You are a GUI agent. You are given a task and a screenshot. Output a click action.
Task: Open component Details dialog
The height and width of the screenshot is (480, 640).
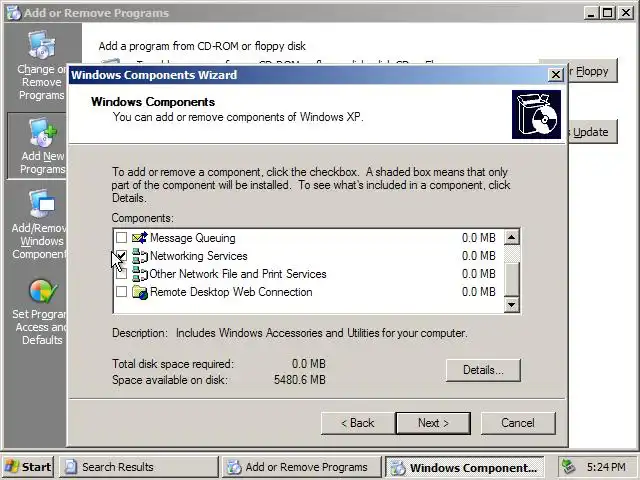click(483, 370)
